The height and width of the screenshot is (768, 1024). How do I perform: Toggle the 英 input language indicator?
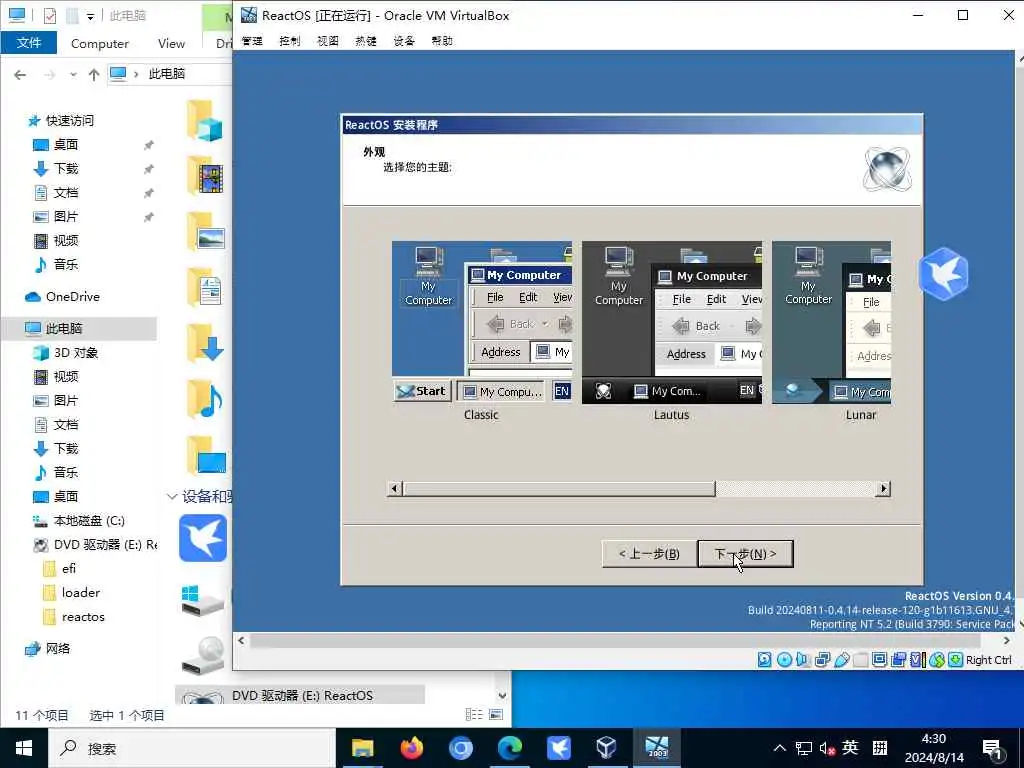coord(850,747)
